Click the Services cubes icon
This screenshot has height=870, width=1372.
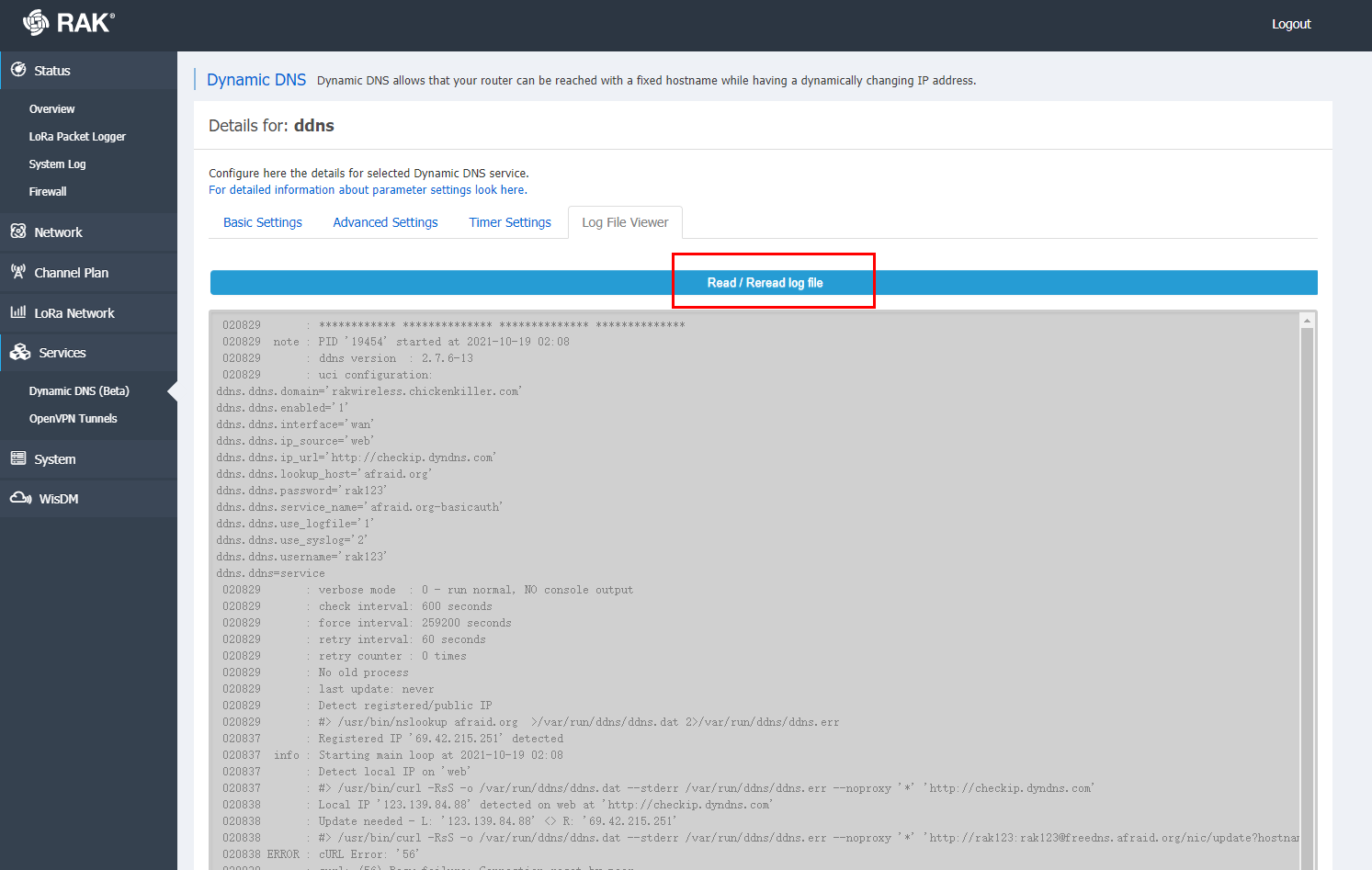[20, 352]
